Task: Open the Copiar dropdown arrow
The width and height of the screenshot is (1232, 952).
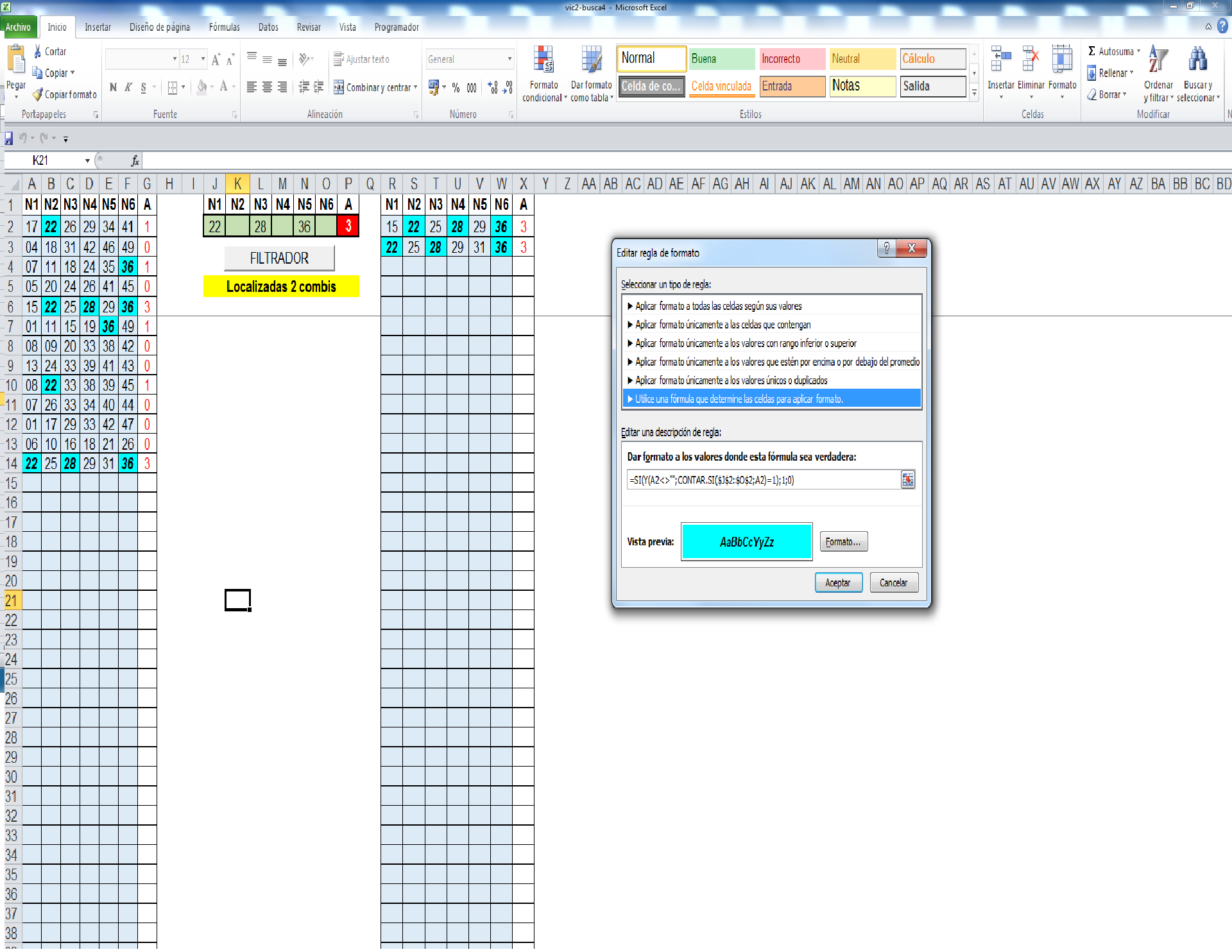Action: pos(73,73)
